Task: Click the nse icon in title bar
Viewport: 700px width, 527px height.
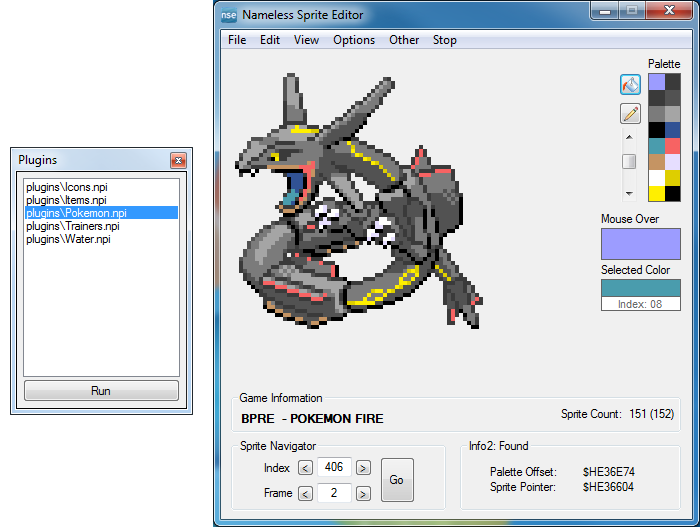Action: coord(229,15)
